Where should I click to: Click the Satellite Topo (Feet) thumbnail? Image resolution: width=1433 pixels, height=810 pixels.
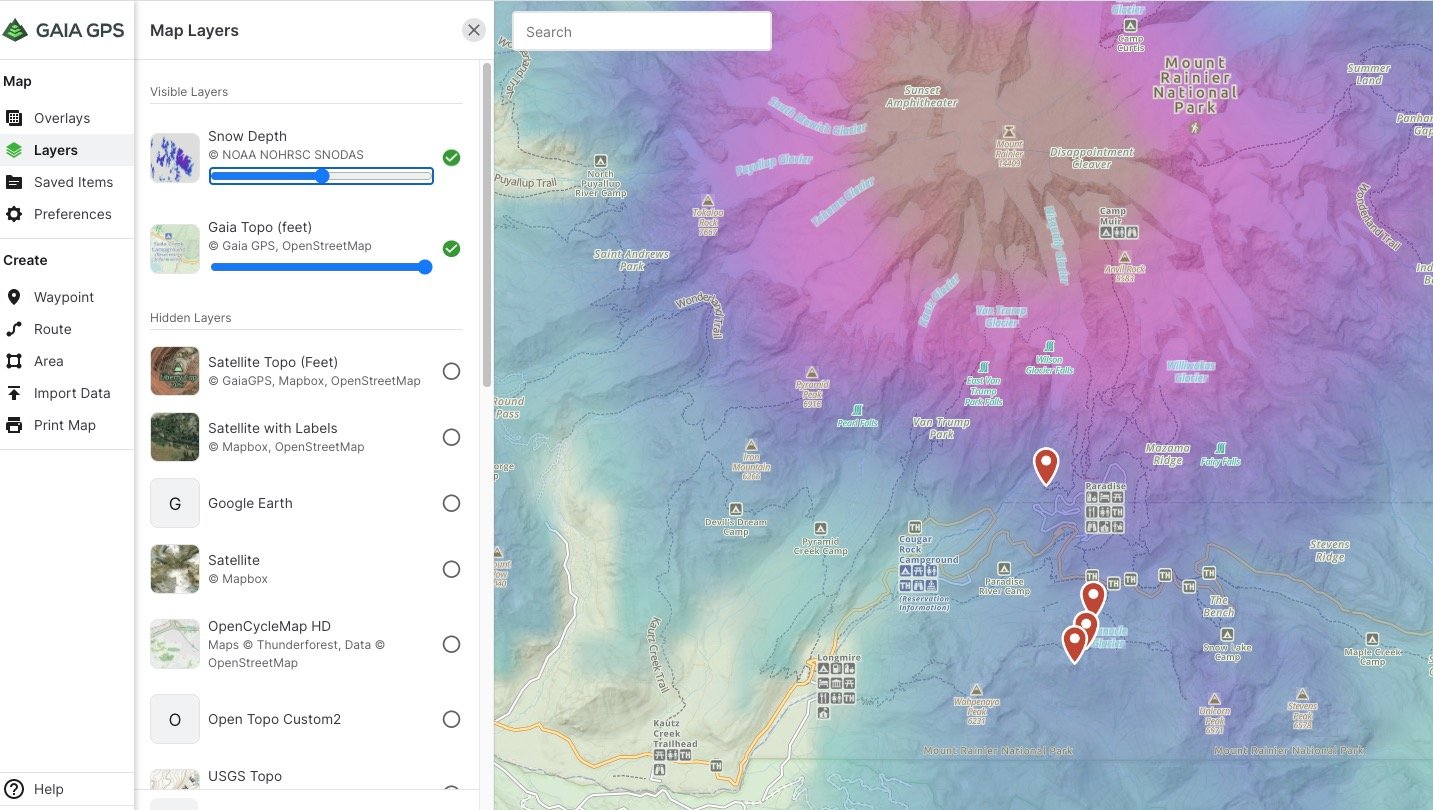click(x=175, y=371)
